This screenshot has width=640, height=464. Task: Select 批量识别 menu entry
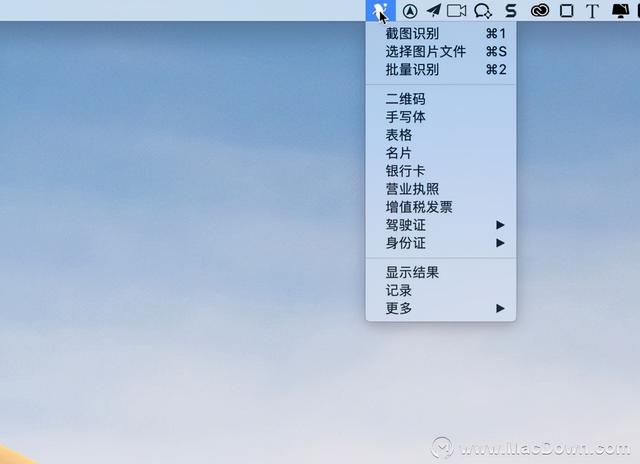click(441, 69)
